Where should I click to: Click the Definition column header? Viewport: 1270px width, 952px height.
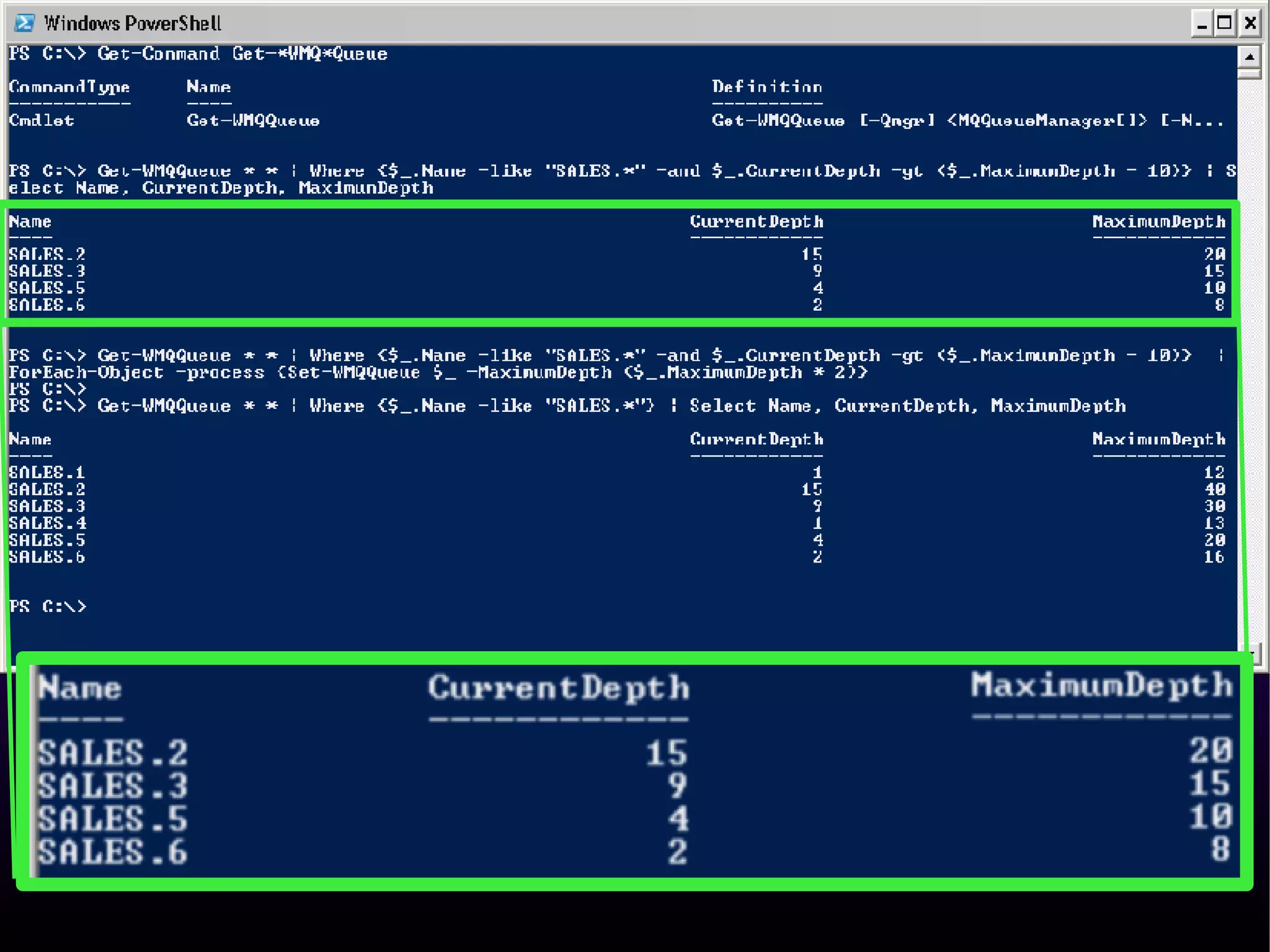coord(766,87)
